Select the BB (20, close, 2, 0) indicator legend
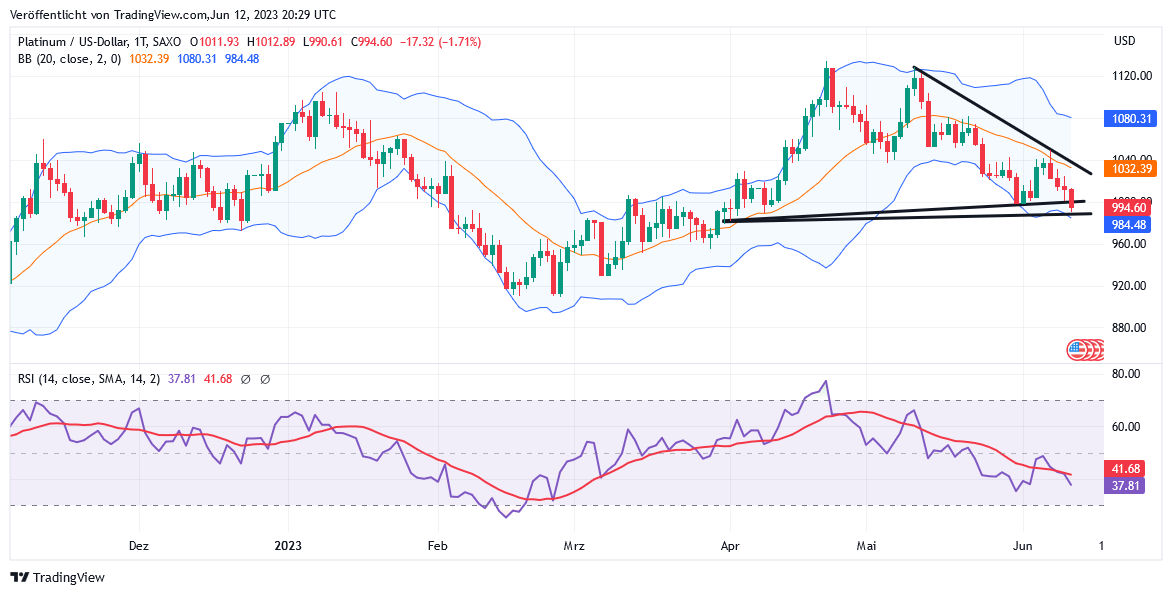The height and width of the screenshot is (595, 1172). pyautogui.click(x=70, y=59)
